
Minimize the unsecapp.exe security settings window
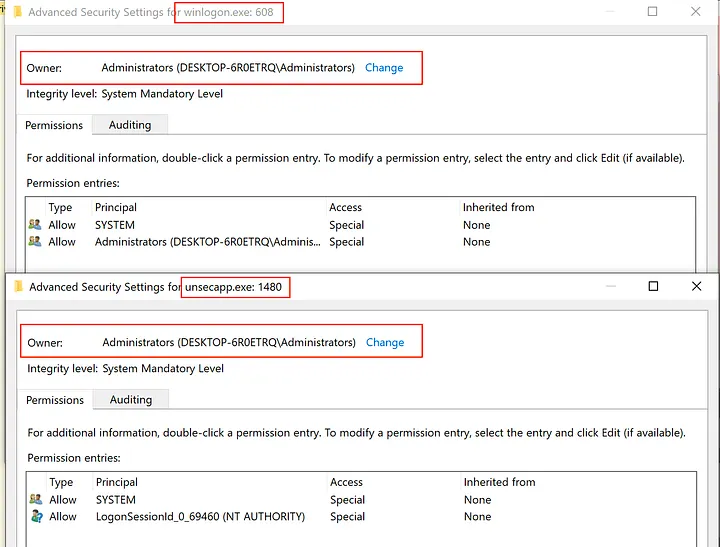tap(609, 286)
